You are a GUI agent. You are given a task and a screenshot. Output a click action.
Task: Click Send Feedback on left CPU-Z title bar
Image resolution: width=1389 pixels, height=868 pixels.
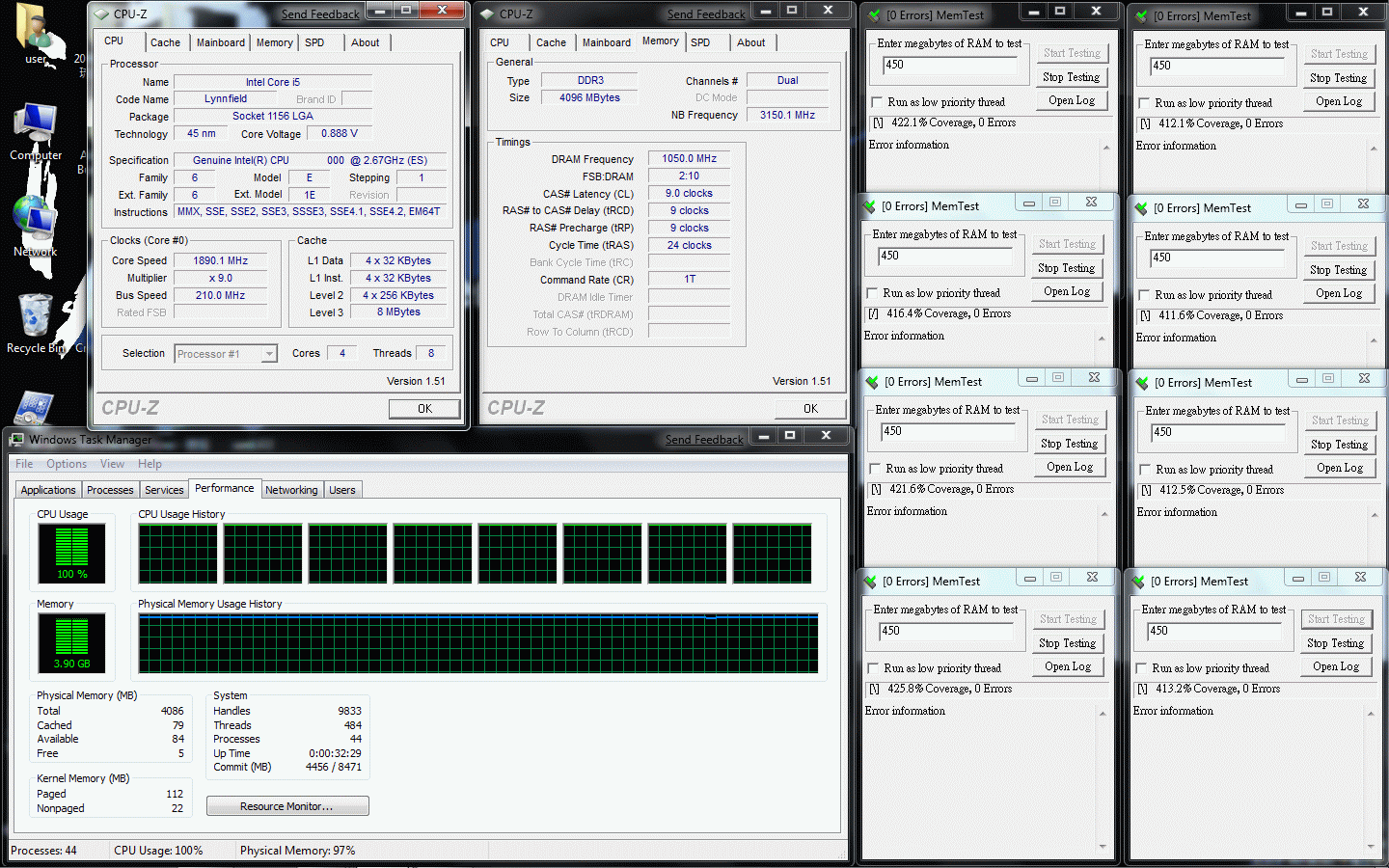320,14
